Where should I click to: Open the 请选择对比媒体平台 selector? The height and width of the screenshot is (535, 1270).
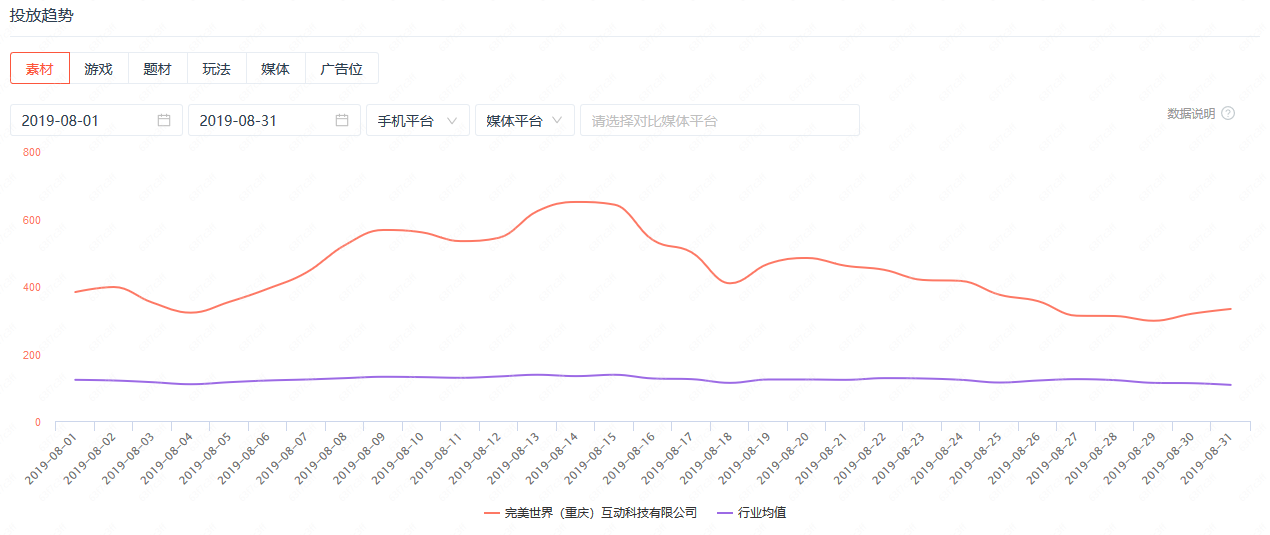(720, 120)
